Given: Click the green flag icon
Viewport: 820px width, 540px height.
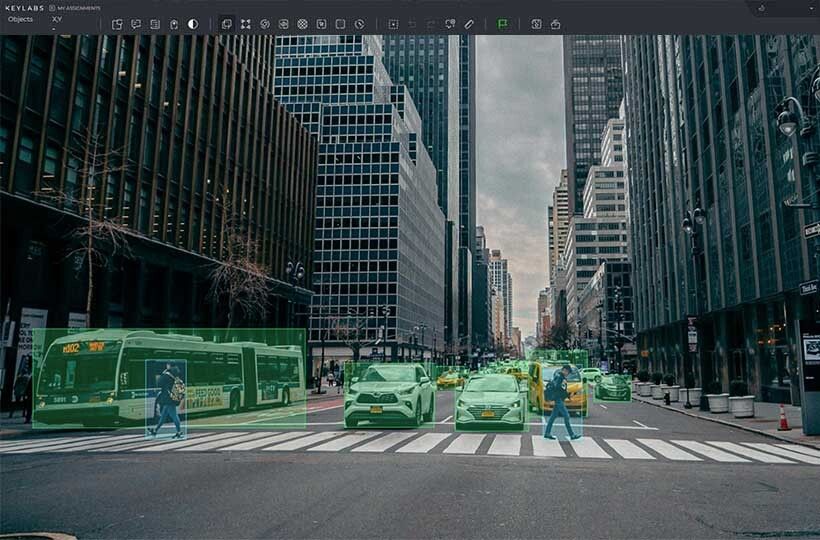Looking at the screenshot, I should tap(502, 24).
